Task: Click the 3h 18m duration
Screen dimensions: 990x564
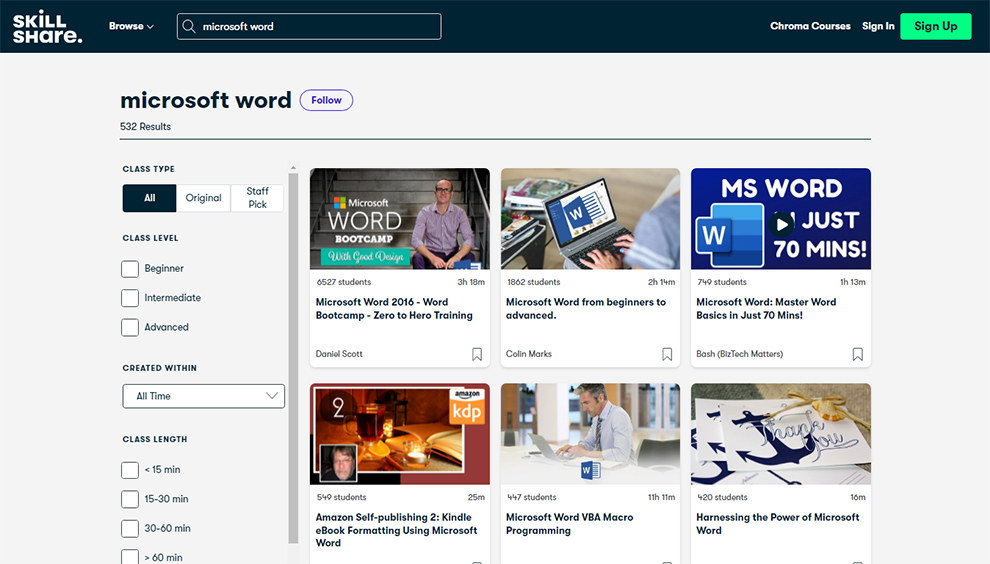Action: coord(471,282)
